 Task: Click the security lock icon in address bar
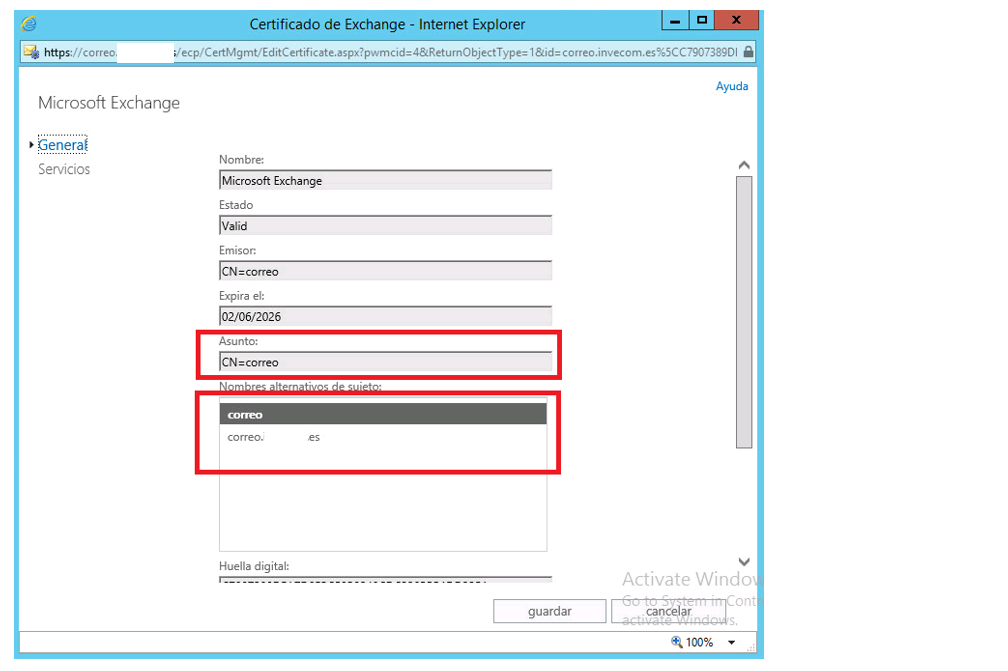[x=748, y=52]
